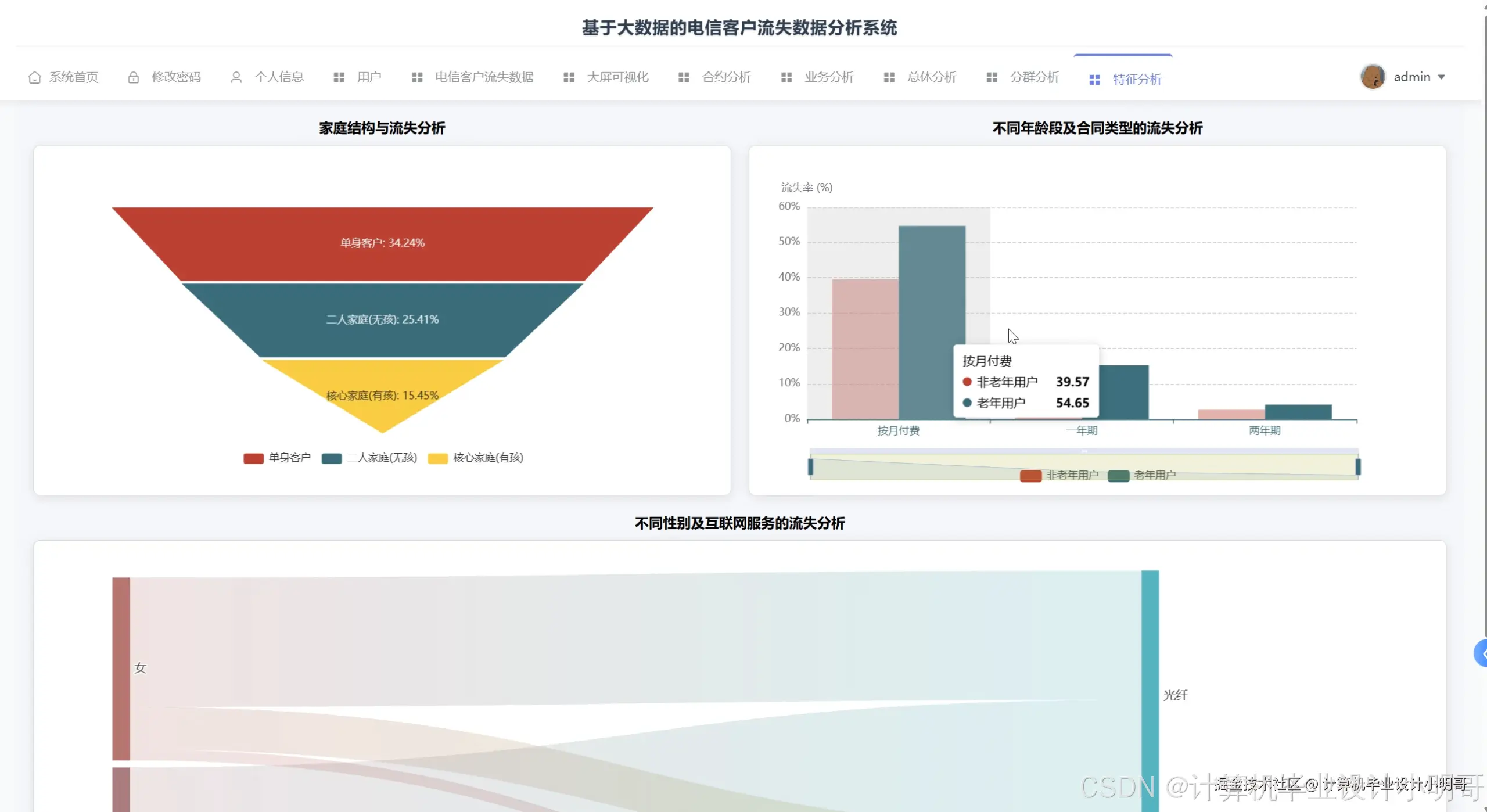Viewport: 1487px width, 812px height.
Task: Click the grid icon next to 合约分析
Action: (684, 77)
